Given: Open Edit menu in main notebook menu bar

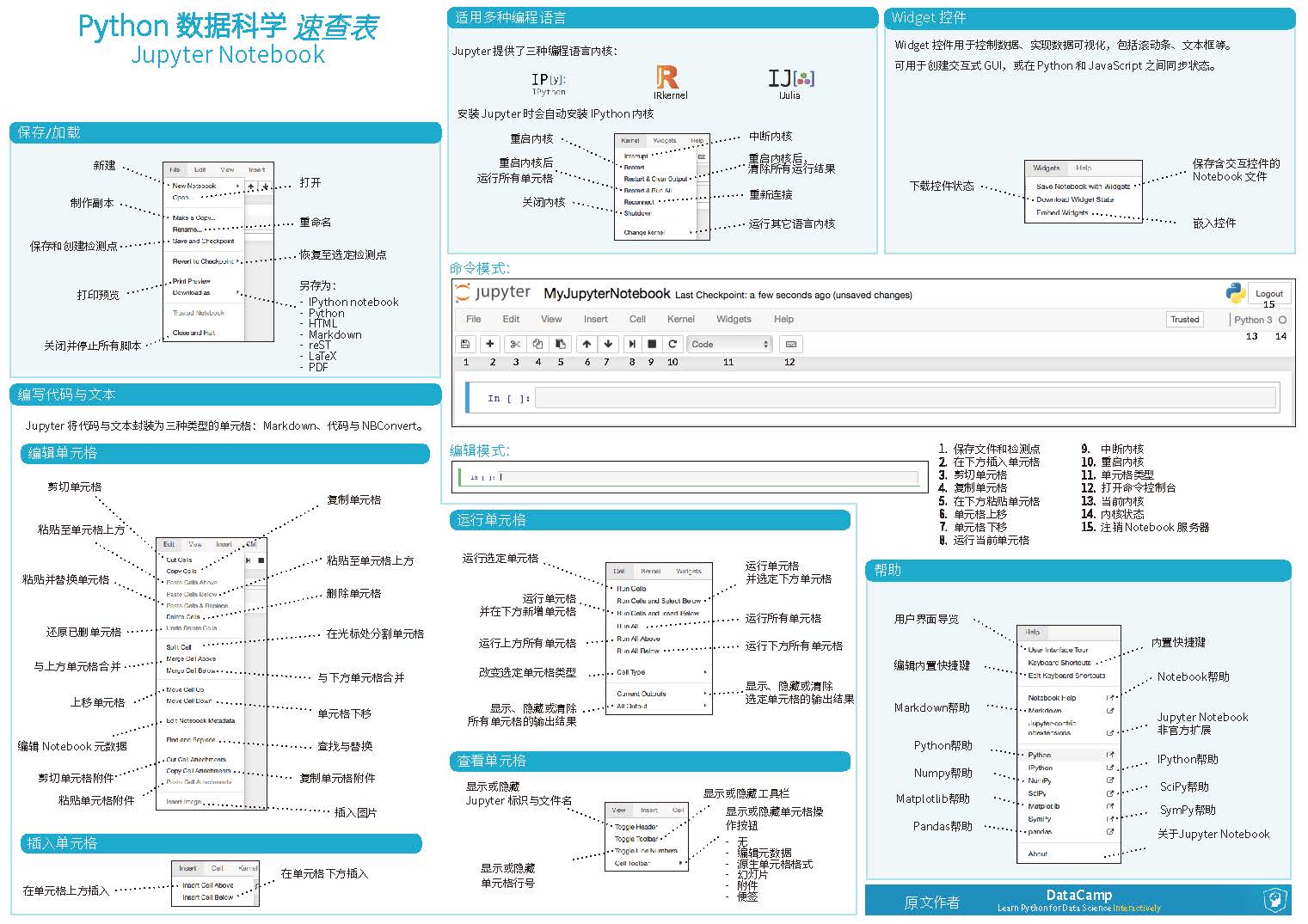Looking at the screenshot, I should pos(511,319).
